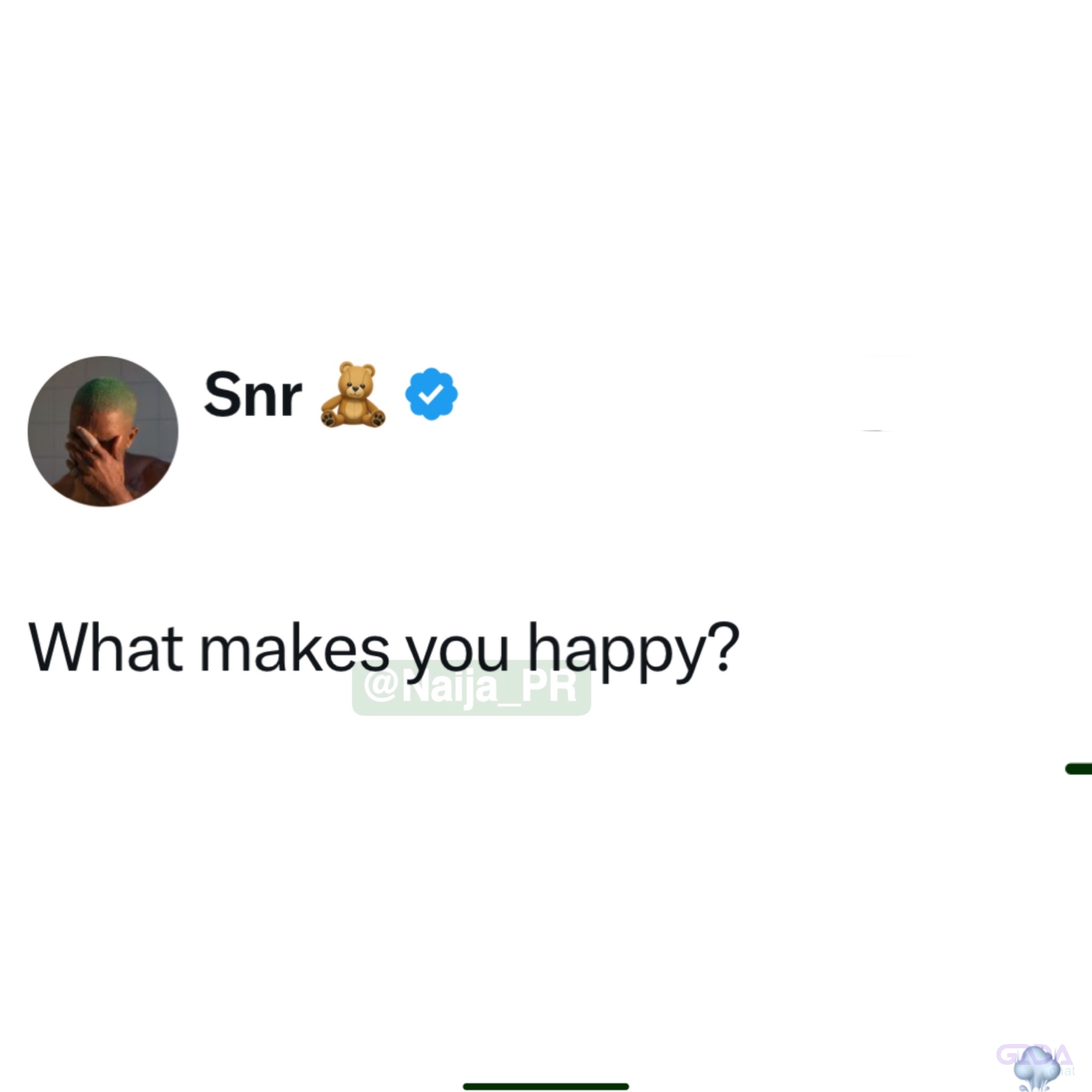
Task: Tap the home indicator bar at bottom
Action: (545, 1086)
